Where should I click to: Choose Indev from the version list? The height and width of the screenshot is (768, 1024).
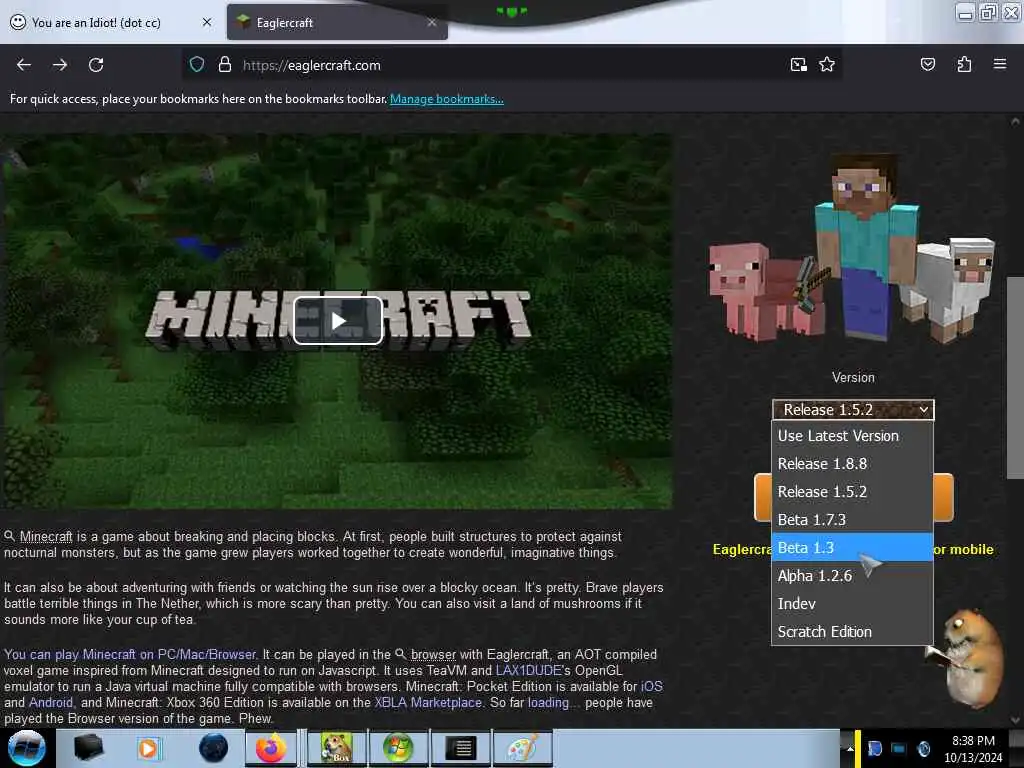click(x=852, y=604)
